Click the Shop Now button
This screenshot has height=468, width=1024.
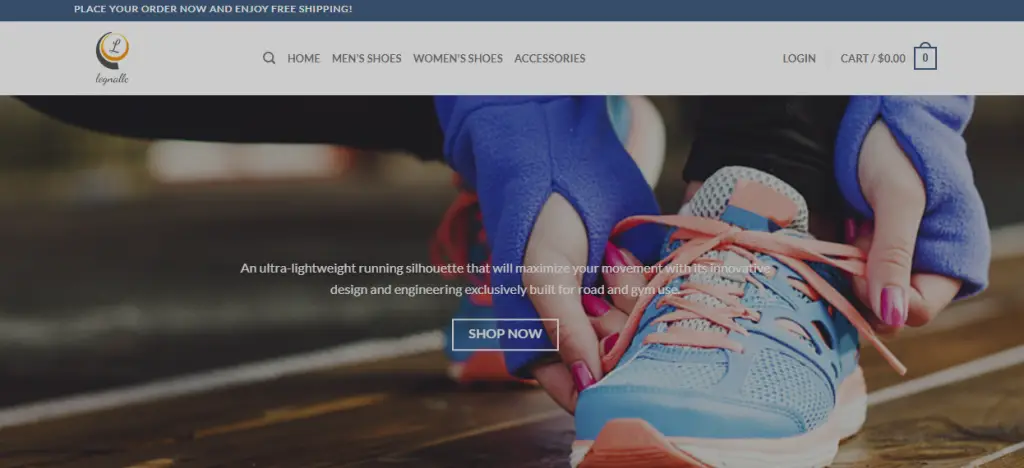coord(505,334)
